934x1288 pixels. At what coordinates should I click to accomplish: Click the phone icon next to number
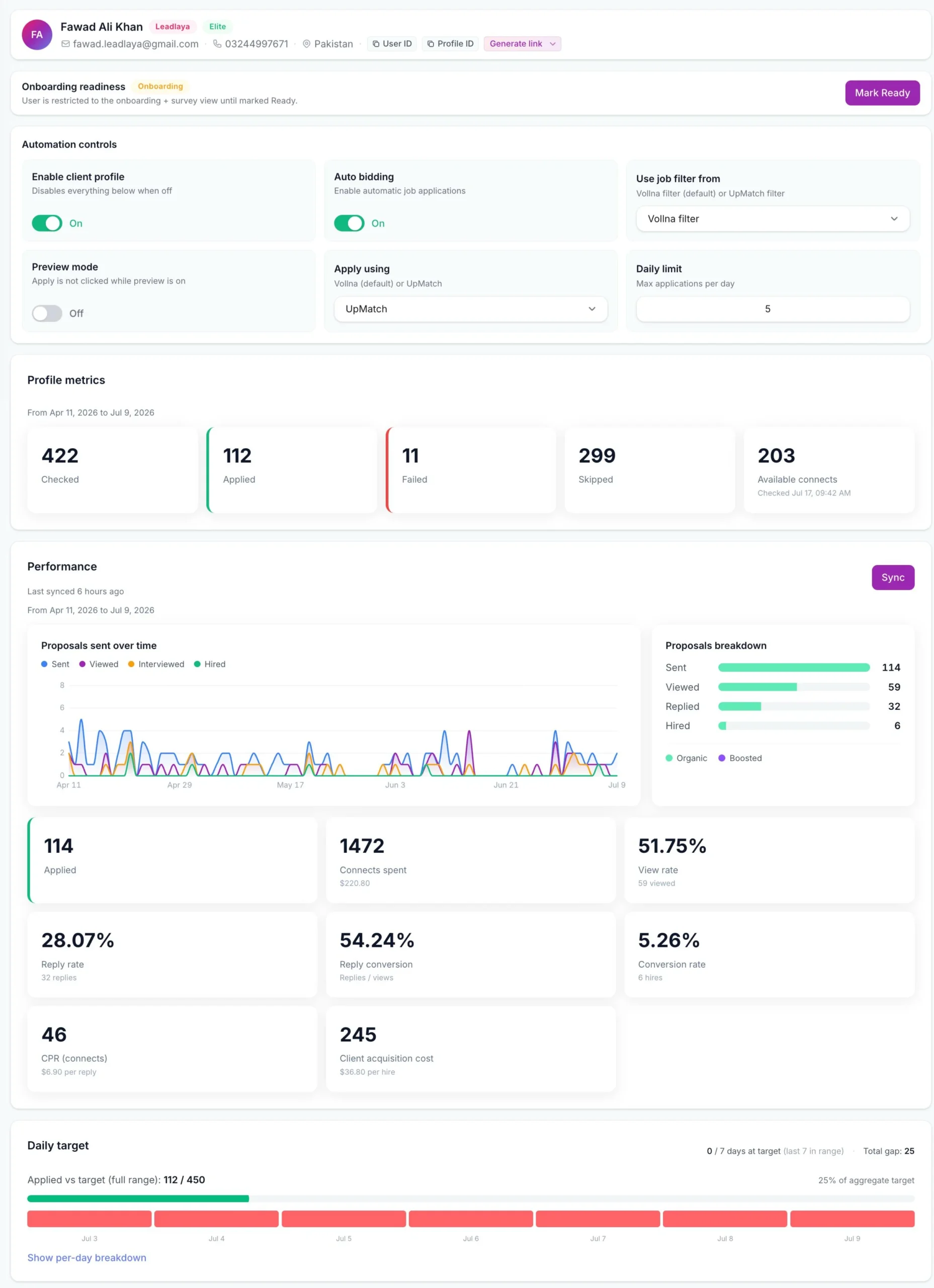pos(217,44)
